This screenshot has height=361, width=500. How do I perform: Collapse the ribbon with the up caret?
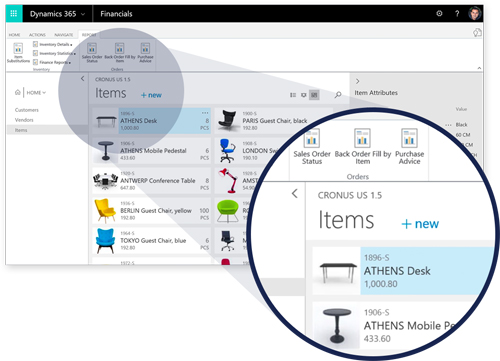point(479,68)
